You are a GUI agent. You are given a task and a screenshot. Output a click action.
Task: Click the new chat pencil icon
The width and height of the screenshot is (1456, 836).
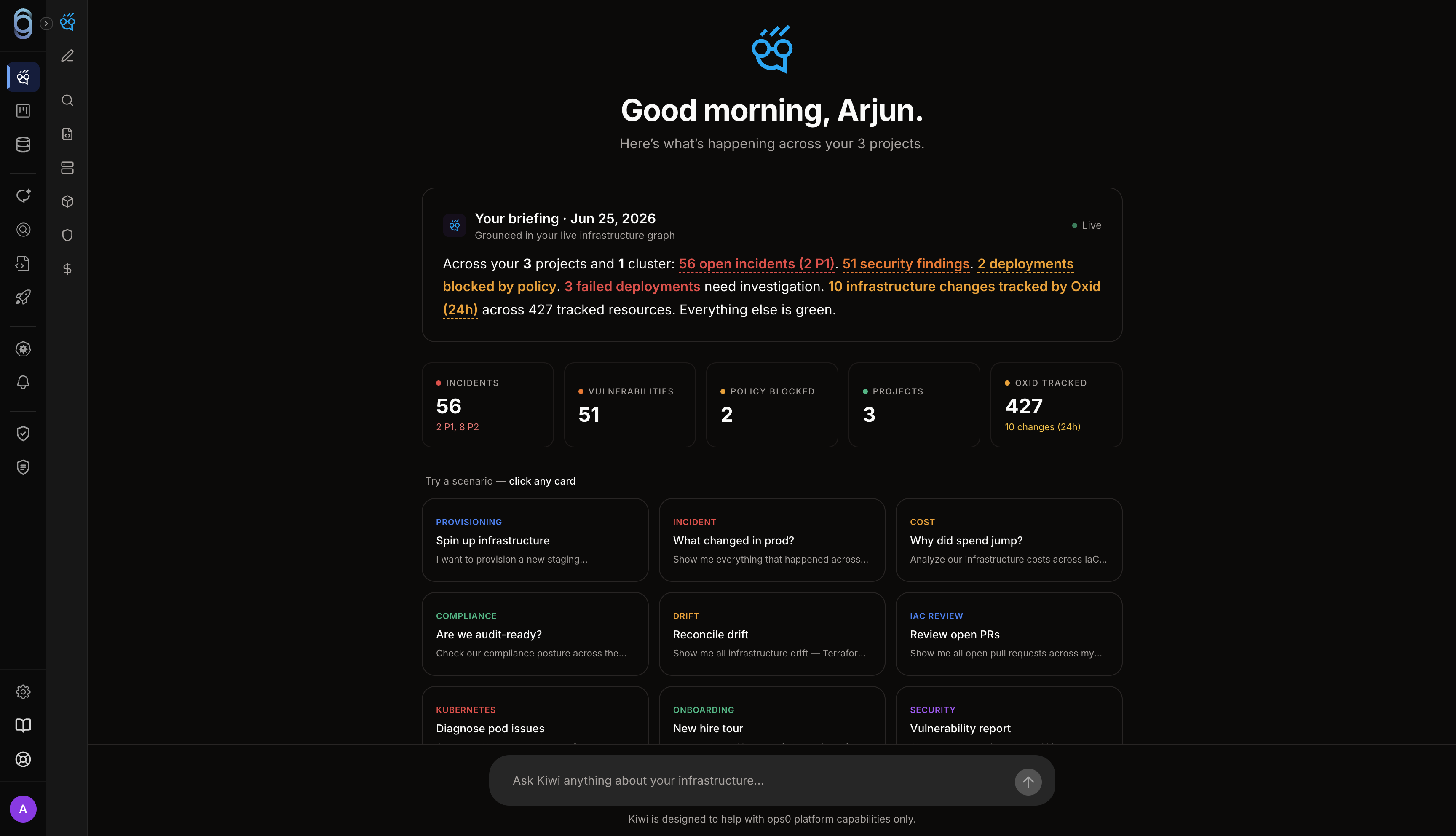(67, 56)
